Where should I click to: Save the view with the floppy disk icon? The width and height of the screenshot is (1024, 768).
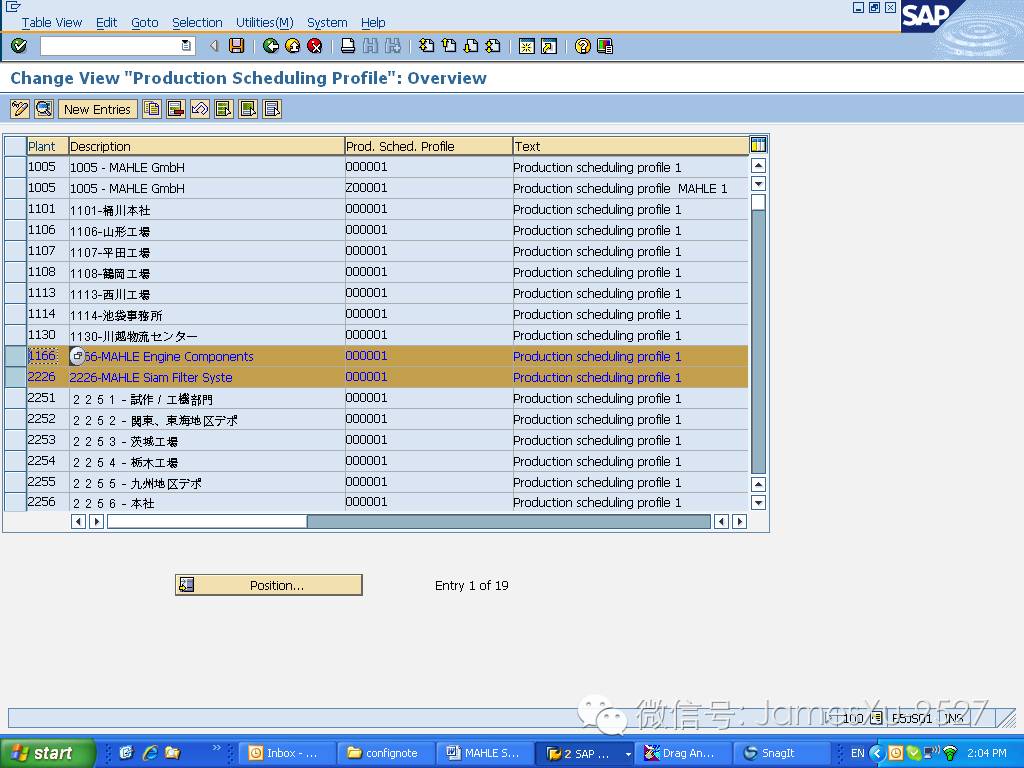(236, 46)
